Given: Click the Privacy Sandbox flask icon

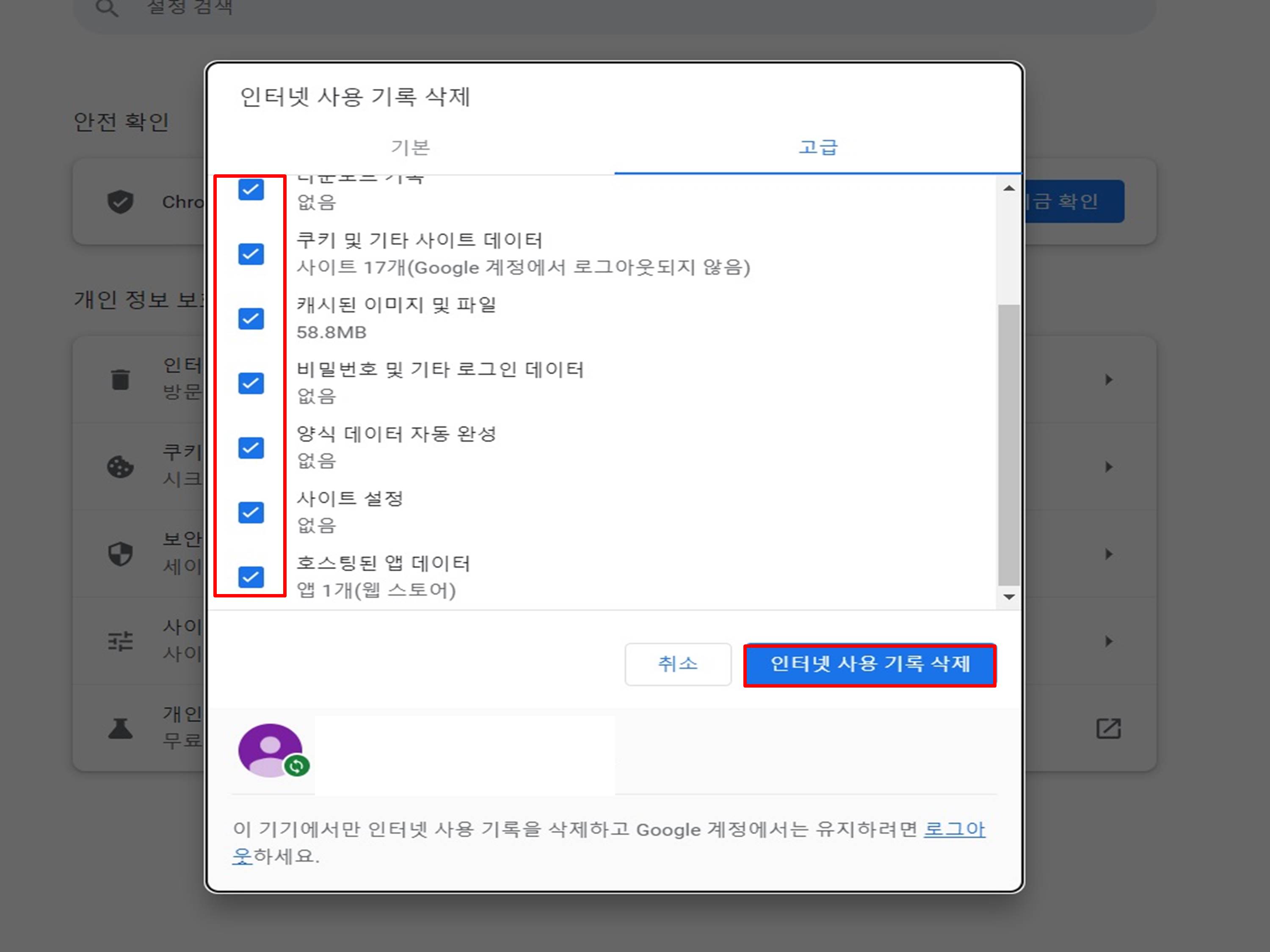Looking at the screenshot, I should pos(120,728).
